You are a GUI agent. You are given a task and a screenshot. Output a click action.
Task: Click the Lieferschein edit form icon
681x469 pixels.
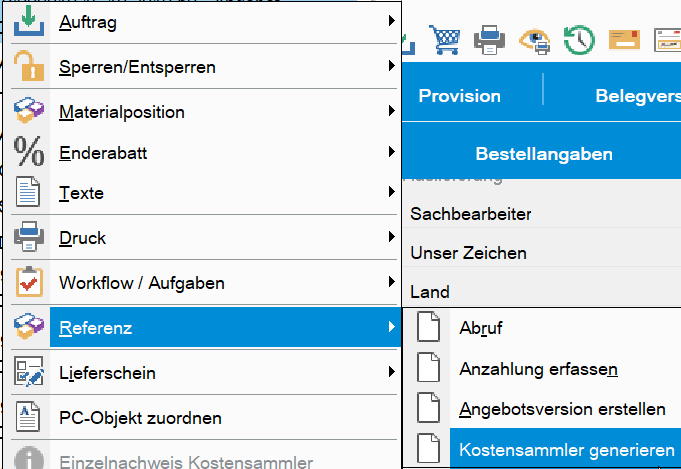pyautogui.click(x=30, y=373)
